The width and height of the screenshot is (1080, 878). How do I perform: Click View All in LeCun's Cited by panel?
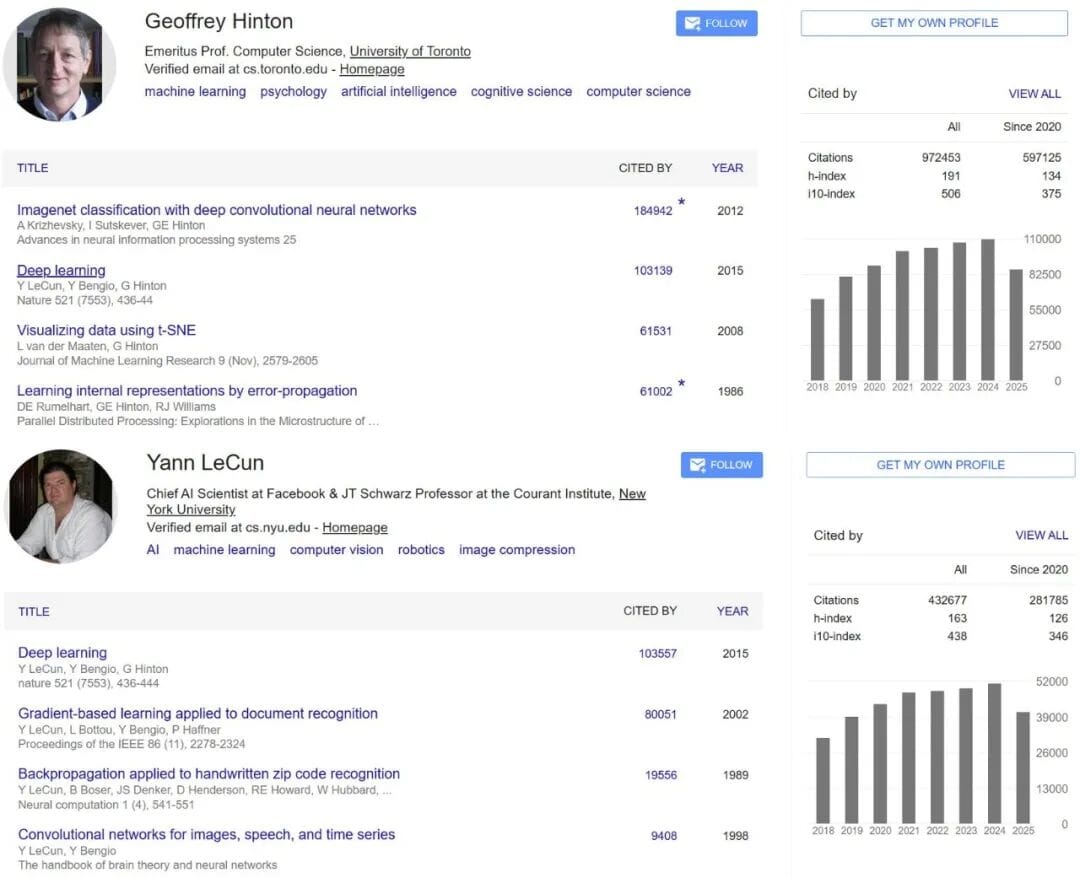click(x=1041, y=535)
